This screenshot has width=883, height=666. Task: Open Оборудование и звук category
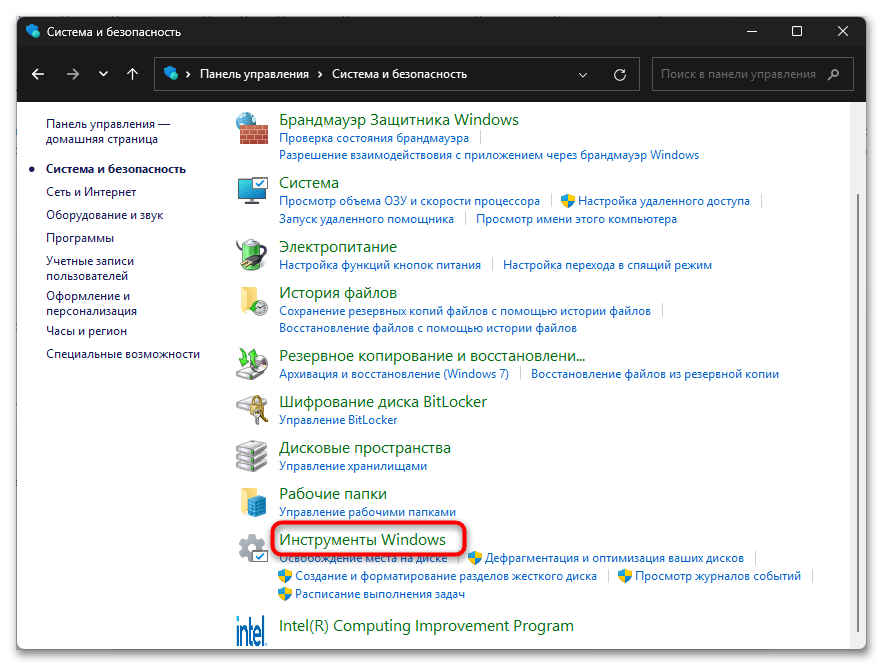tap(105, 215)
